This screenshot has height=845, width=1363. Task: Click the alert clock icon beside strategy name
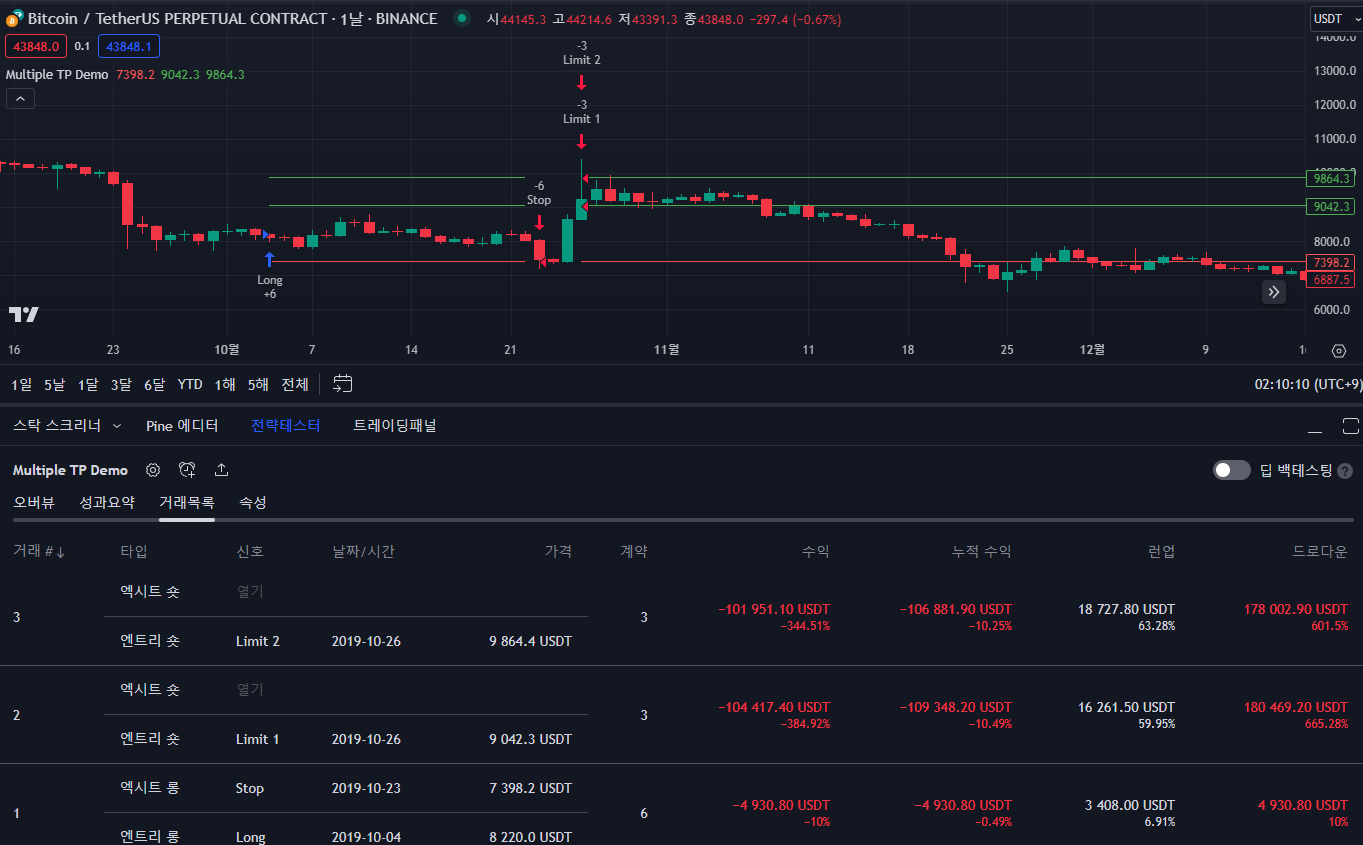(187, 470)
